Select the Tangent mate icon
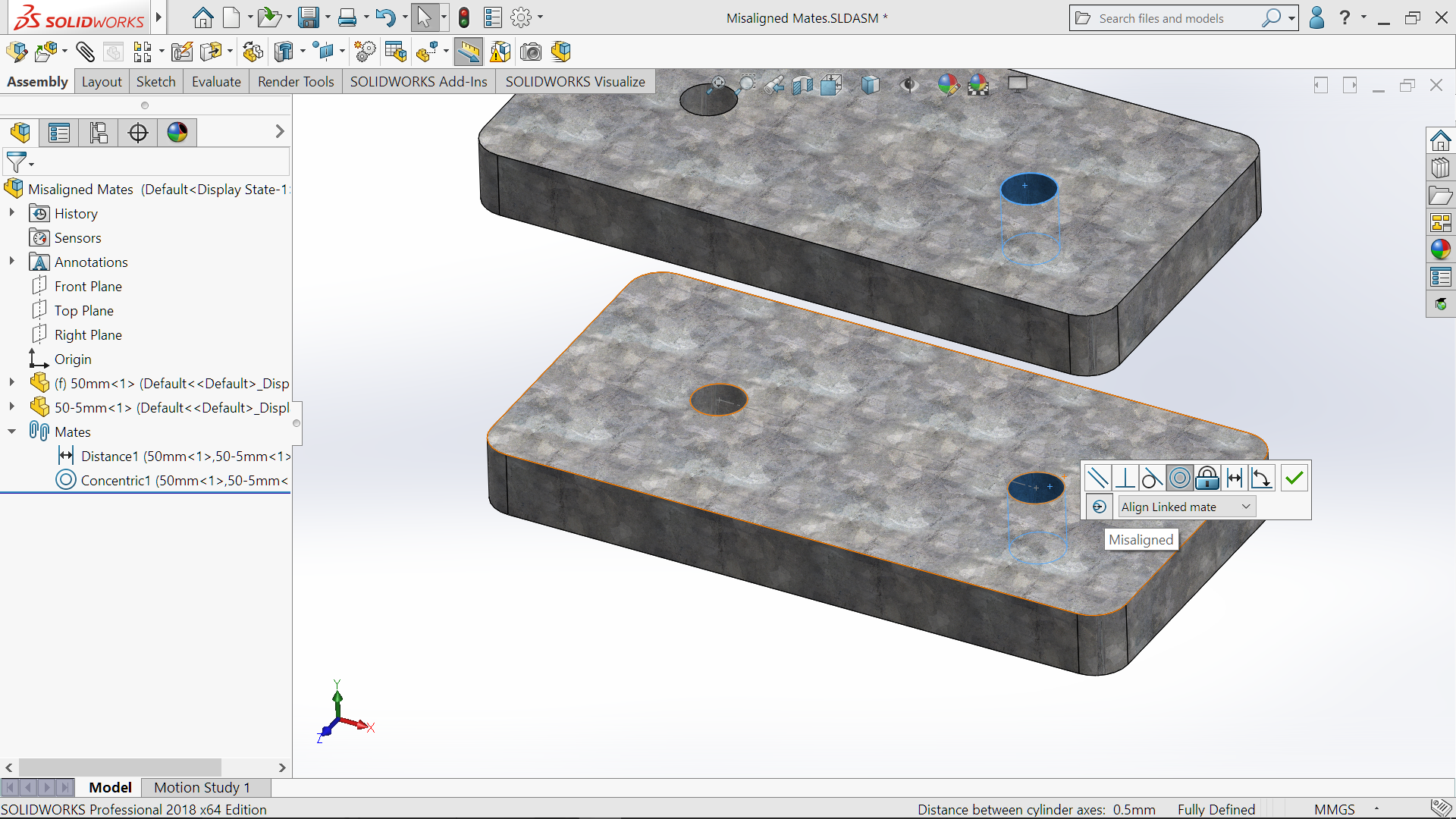 1152,478
